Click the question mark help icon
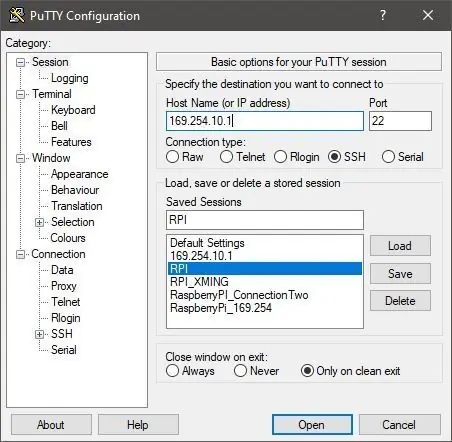452x442 pixels. [x=383, y=15]
